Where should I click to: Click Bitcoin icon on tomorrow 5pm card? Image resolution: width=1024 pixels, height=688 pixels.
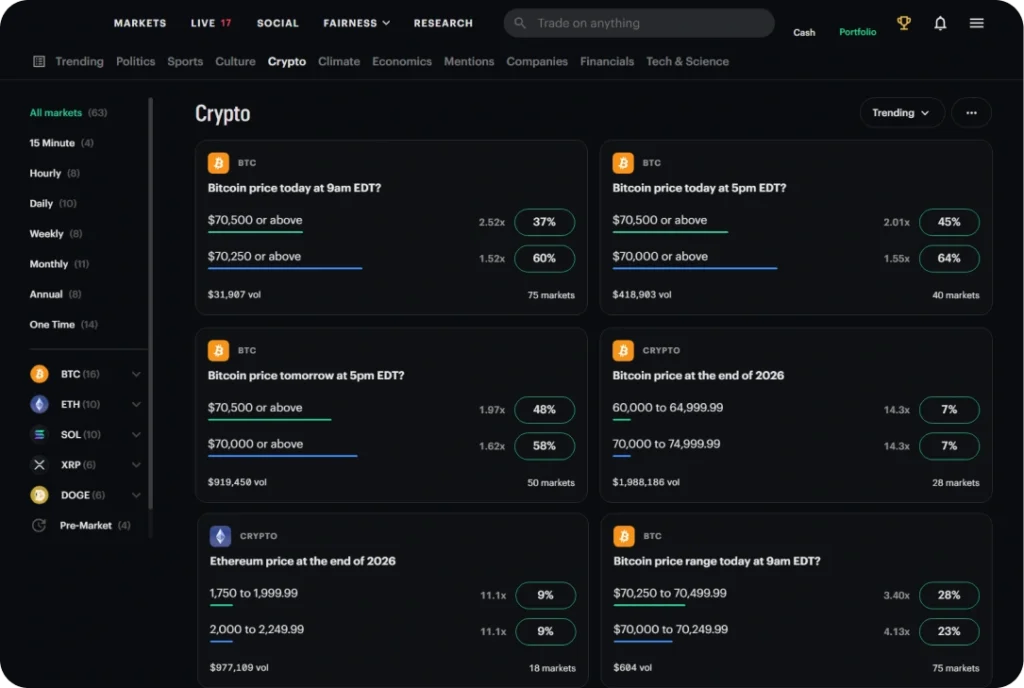(218, 351)
